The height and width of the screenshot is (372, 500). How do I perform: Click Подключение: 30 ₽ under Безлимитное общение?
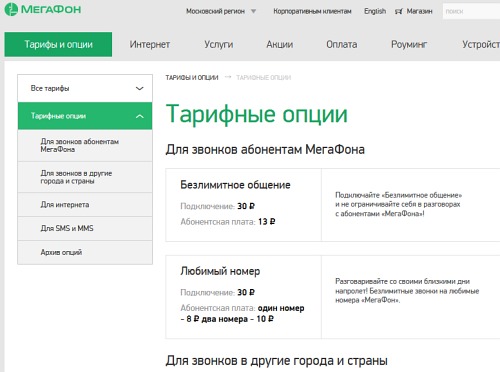(x=218, y=206)
